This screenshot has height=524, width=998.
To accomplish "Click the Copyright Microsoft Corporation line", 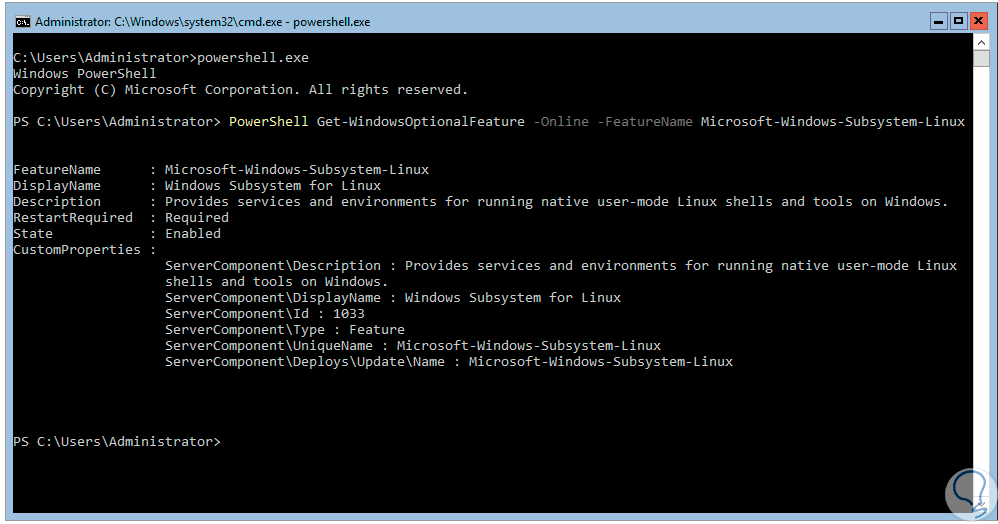I will (x=240, y=89).
